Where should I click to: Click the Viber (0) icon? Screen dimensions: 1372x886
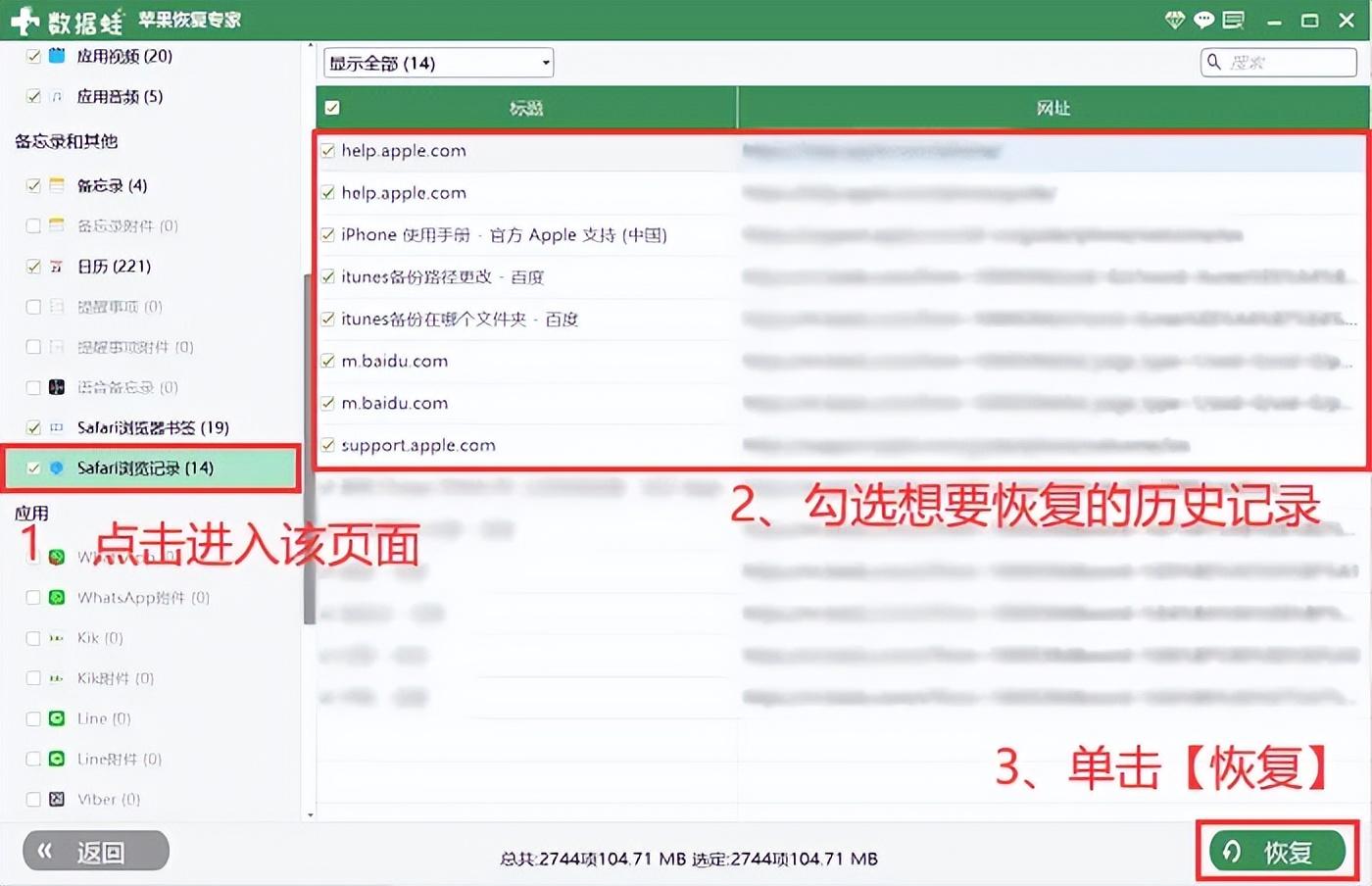pos(57,799)
